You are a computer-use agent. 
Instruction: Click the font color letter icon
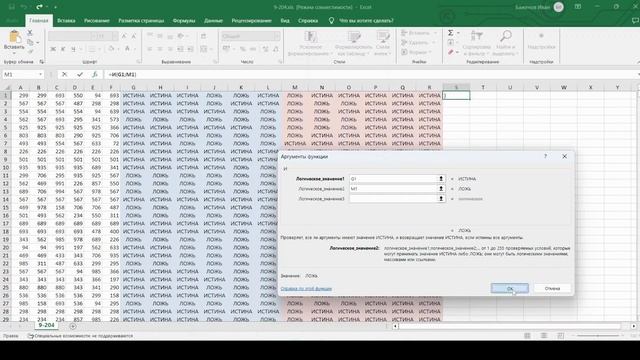[127, 49]
